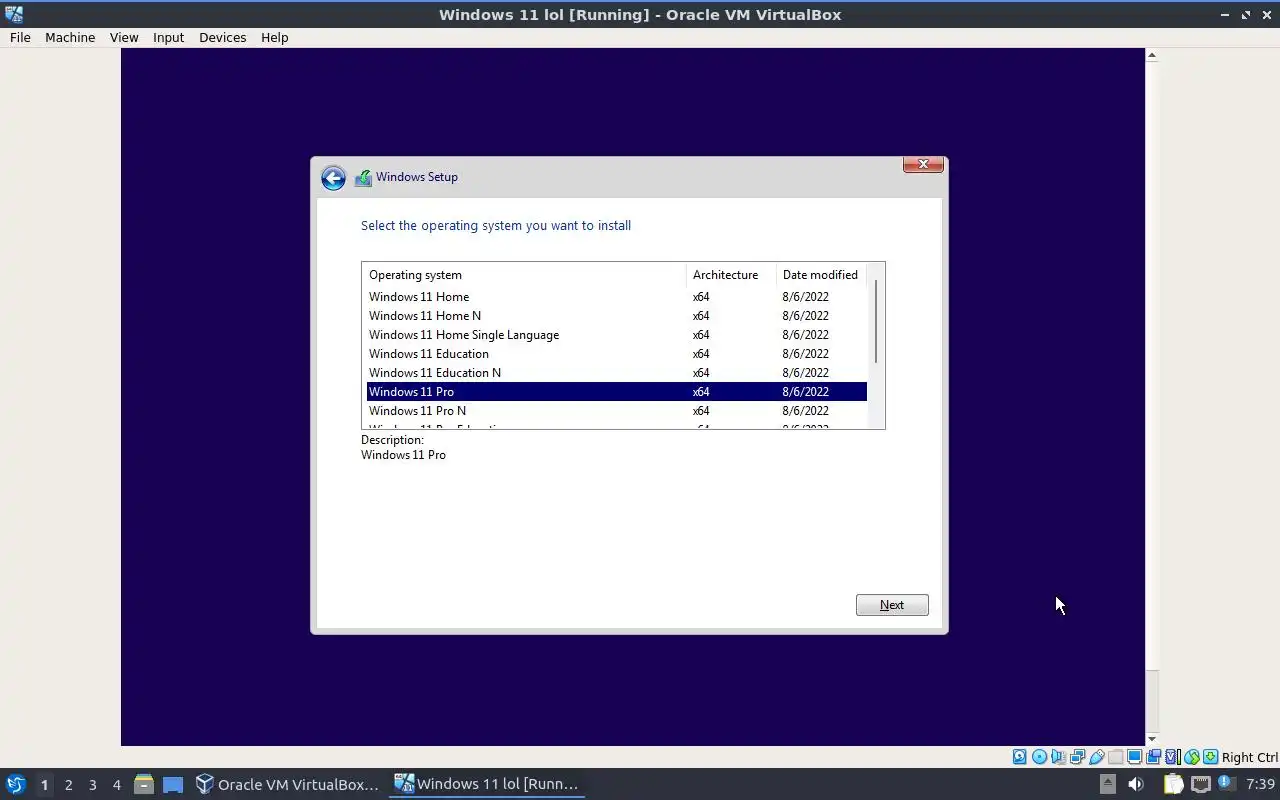Click the Architecture column header
The height and width of the screenshot is (800, 1280).
point(731,275)
